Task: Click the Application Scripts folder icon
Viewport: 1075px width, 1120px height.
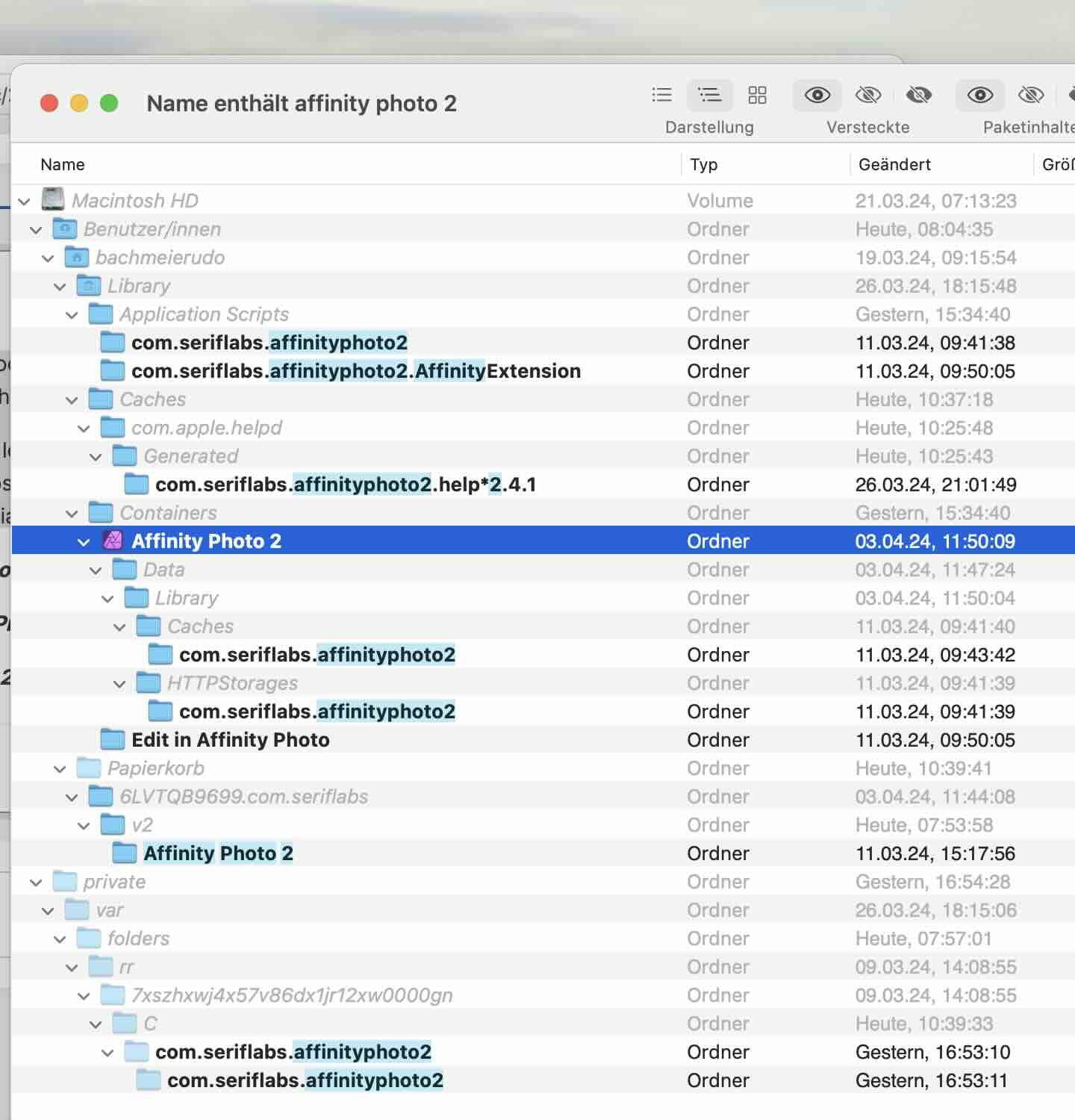Action: [101, 314]
